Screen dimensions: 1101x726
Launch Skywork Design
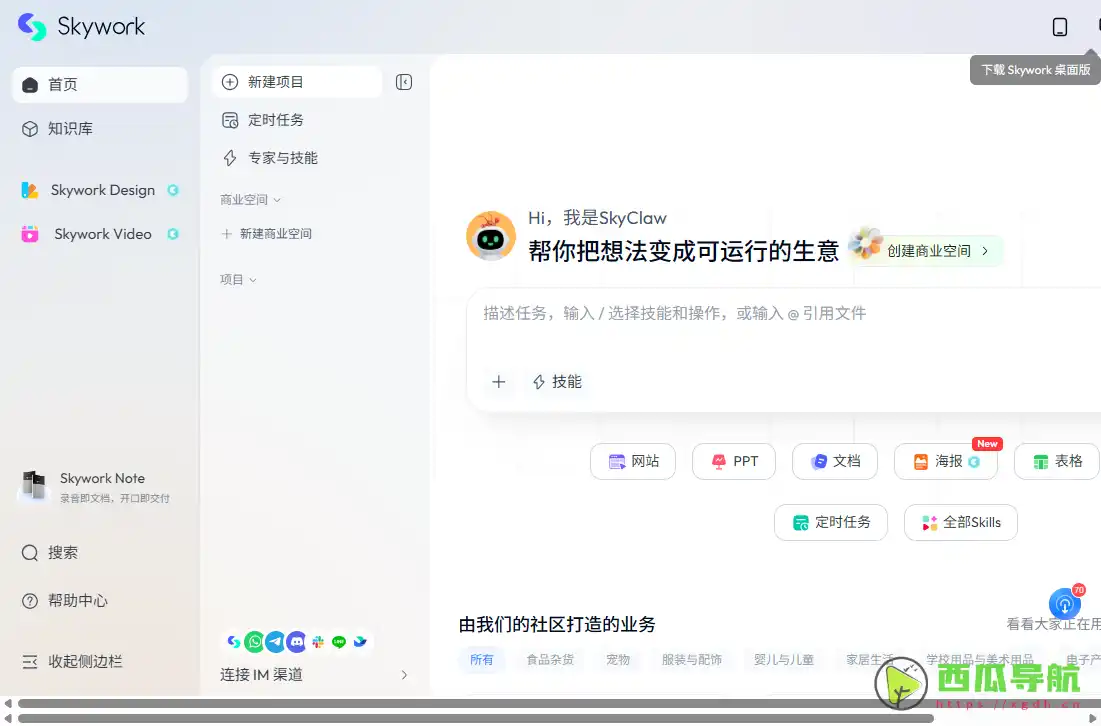(x=100, y=190)
